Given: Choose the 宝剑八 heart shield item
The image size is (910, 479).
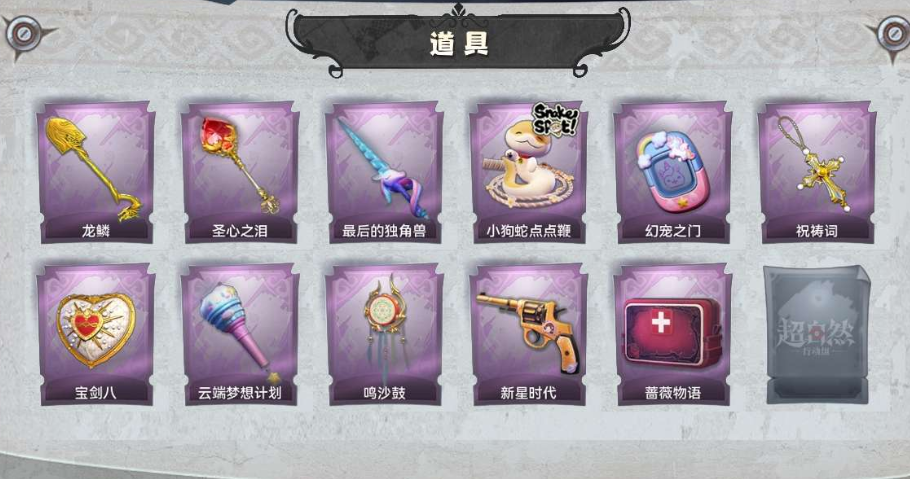Looking at the screenshot, I should 96,334.
